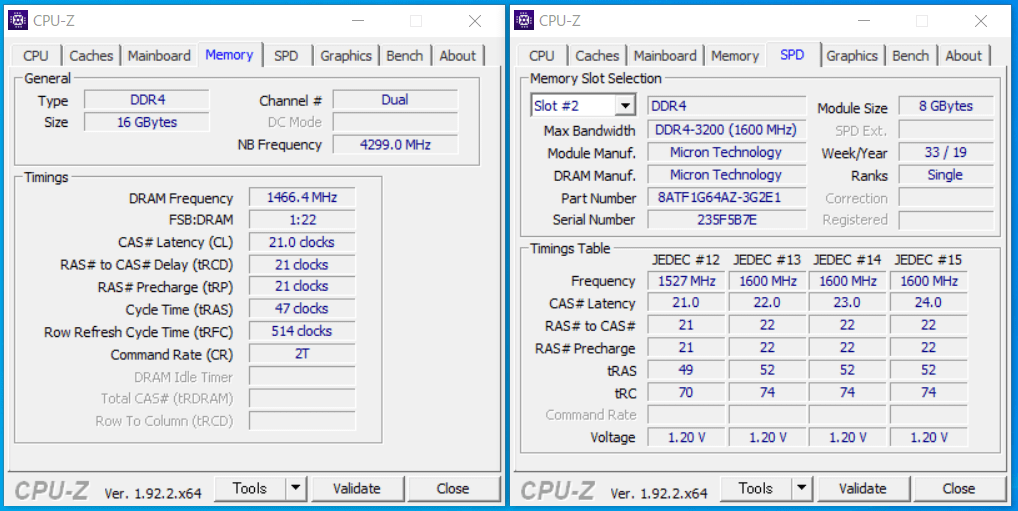Open Graphics tab in the right window
This screenshot has width=1018, height=511.
pyautogui.click(x=852, y=56)
